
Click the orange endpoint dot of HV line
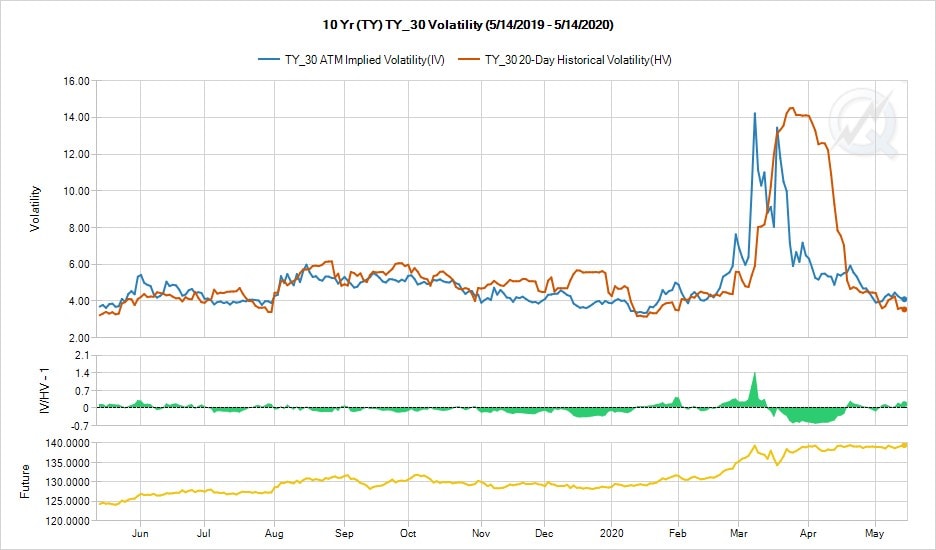point(905,309)
